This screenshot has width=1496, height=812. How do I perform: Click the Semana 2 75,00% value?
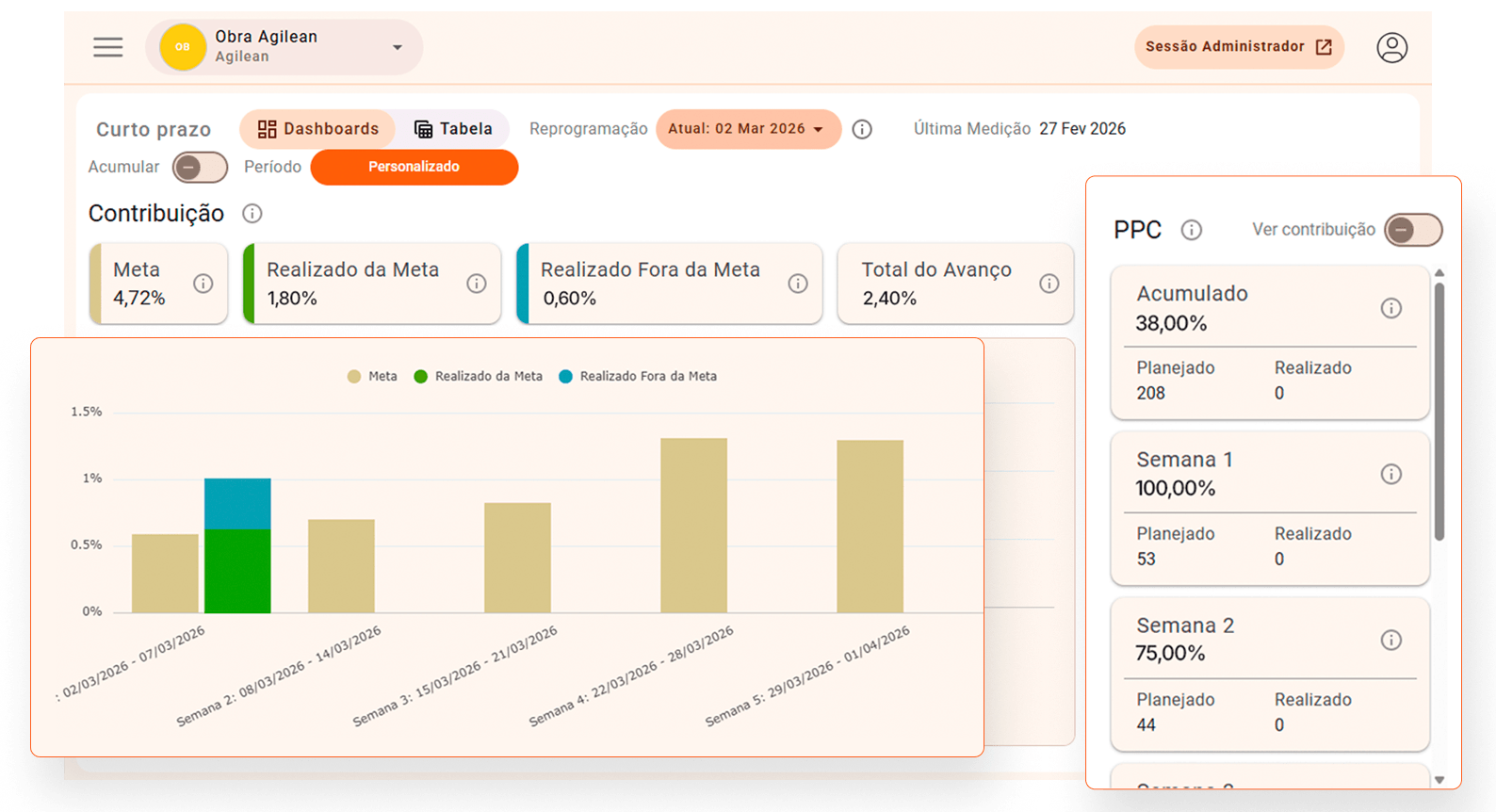click(1170, 654)
